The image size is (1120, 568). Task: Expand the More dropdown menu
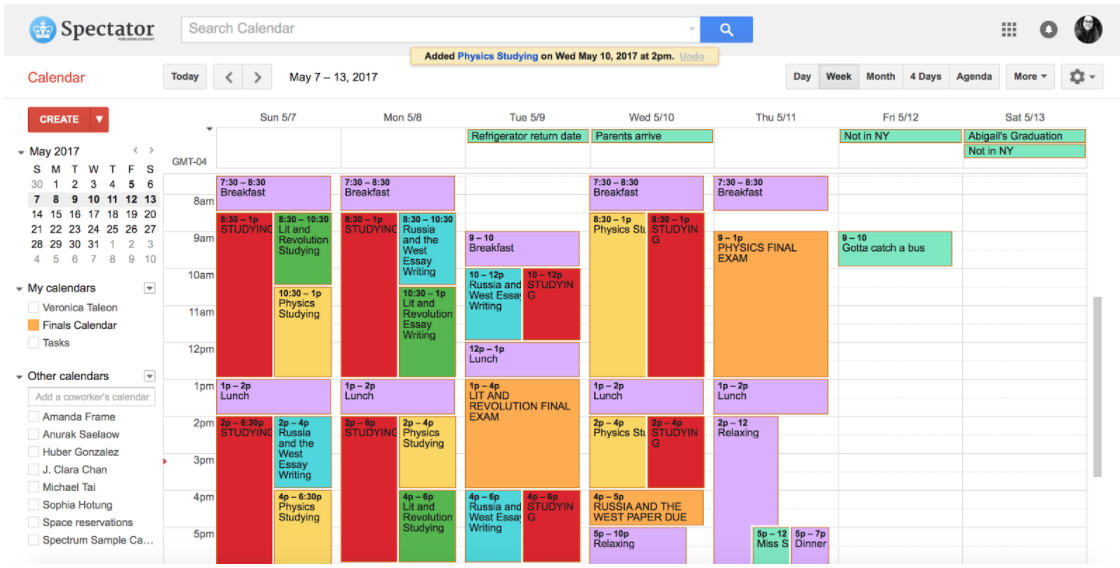(x=1030, y=77)
